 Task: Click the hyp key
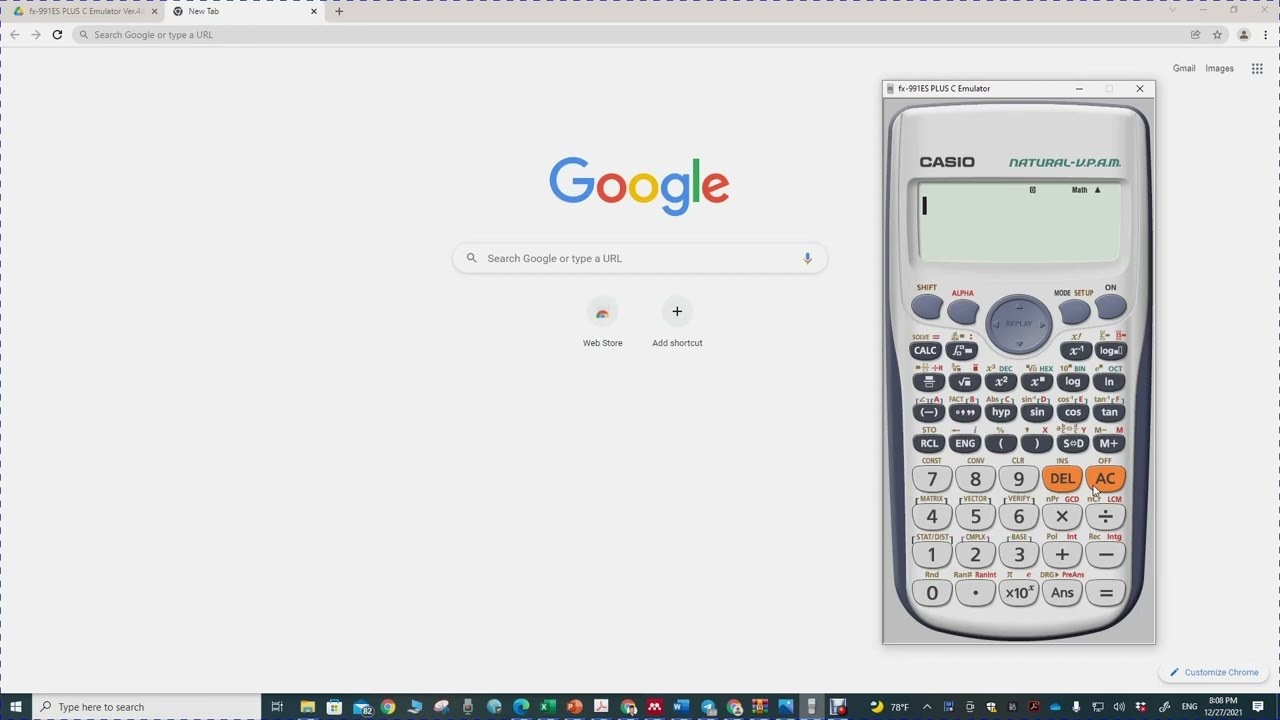tap(1001, 412)
